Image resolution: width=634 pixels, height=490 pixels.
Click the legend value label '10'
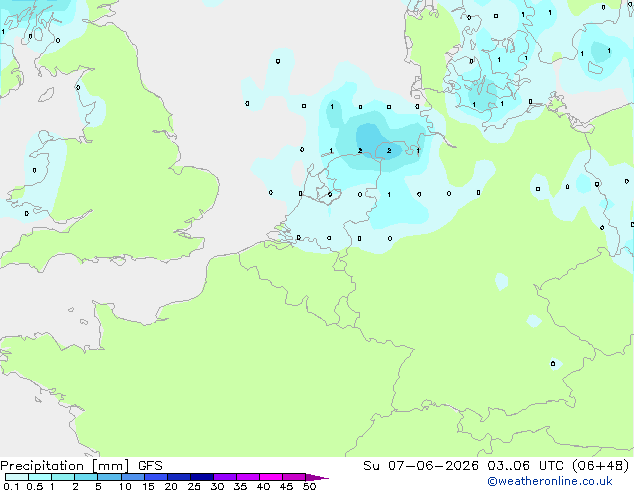125,486
